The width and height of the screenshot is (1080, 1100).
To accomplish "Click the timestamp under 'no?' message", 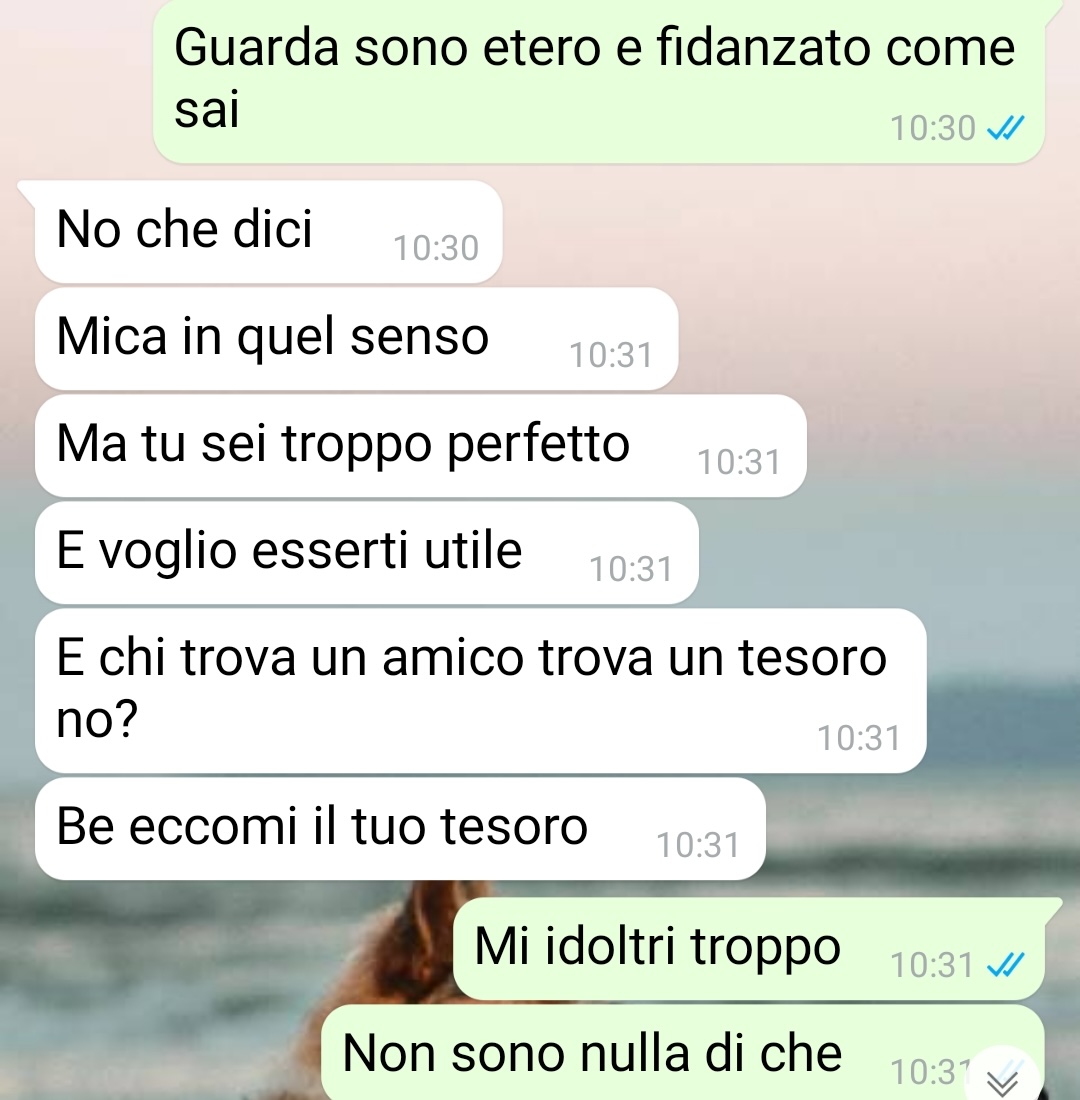I will [859, 738].
